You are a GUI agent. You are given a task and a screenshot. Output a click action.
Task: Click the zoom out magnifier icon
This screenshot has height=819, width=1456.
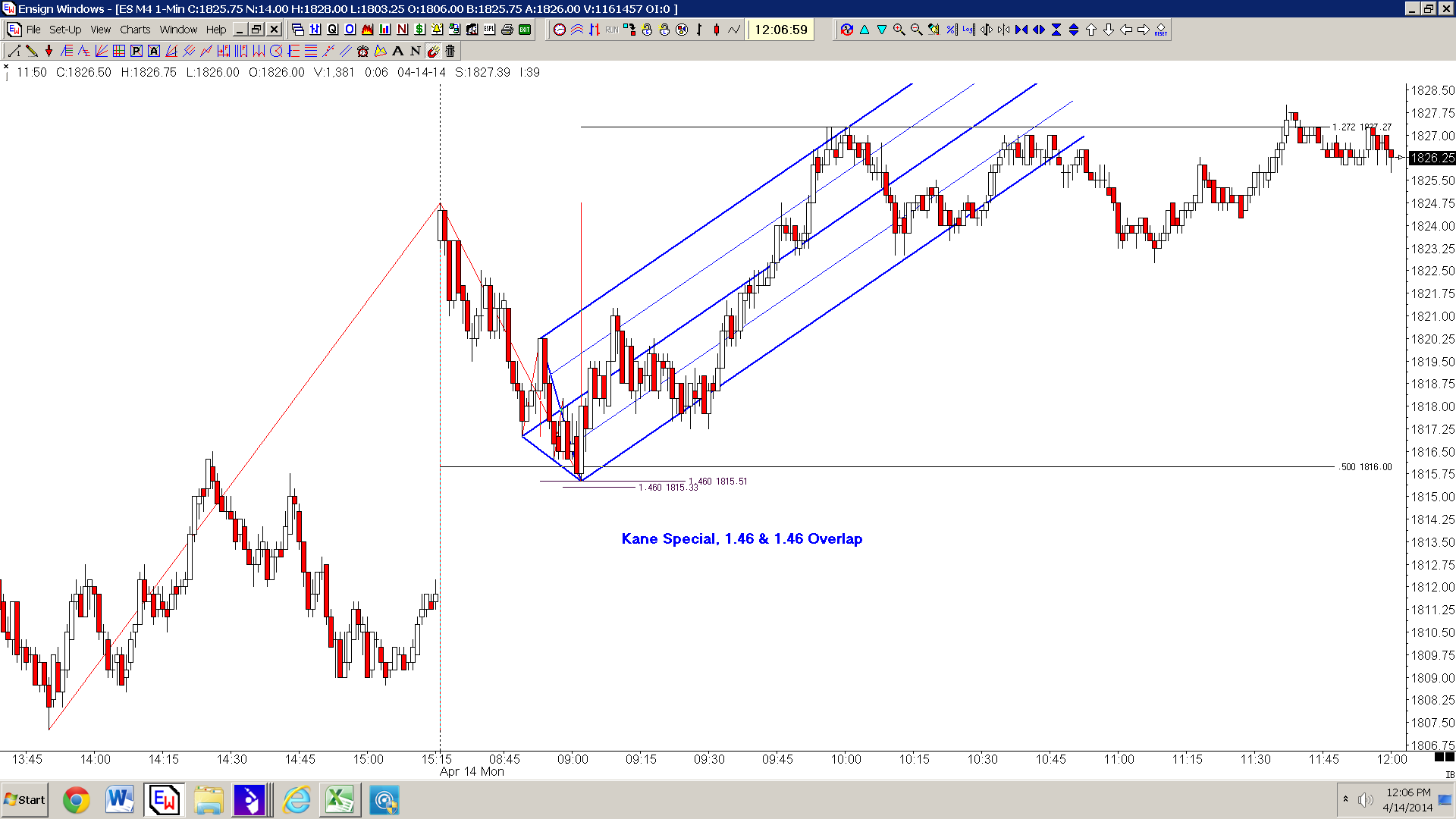pos(916,30)
